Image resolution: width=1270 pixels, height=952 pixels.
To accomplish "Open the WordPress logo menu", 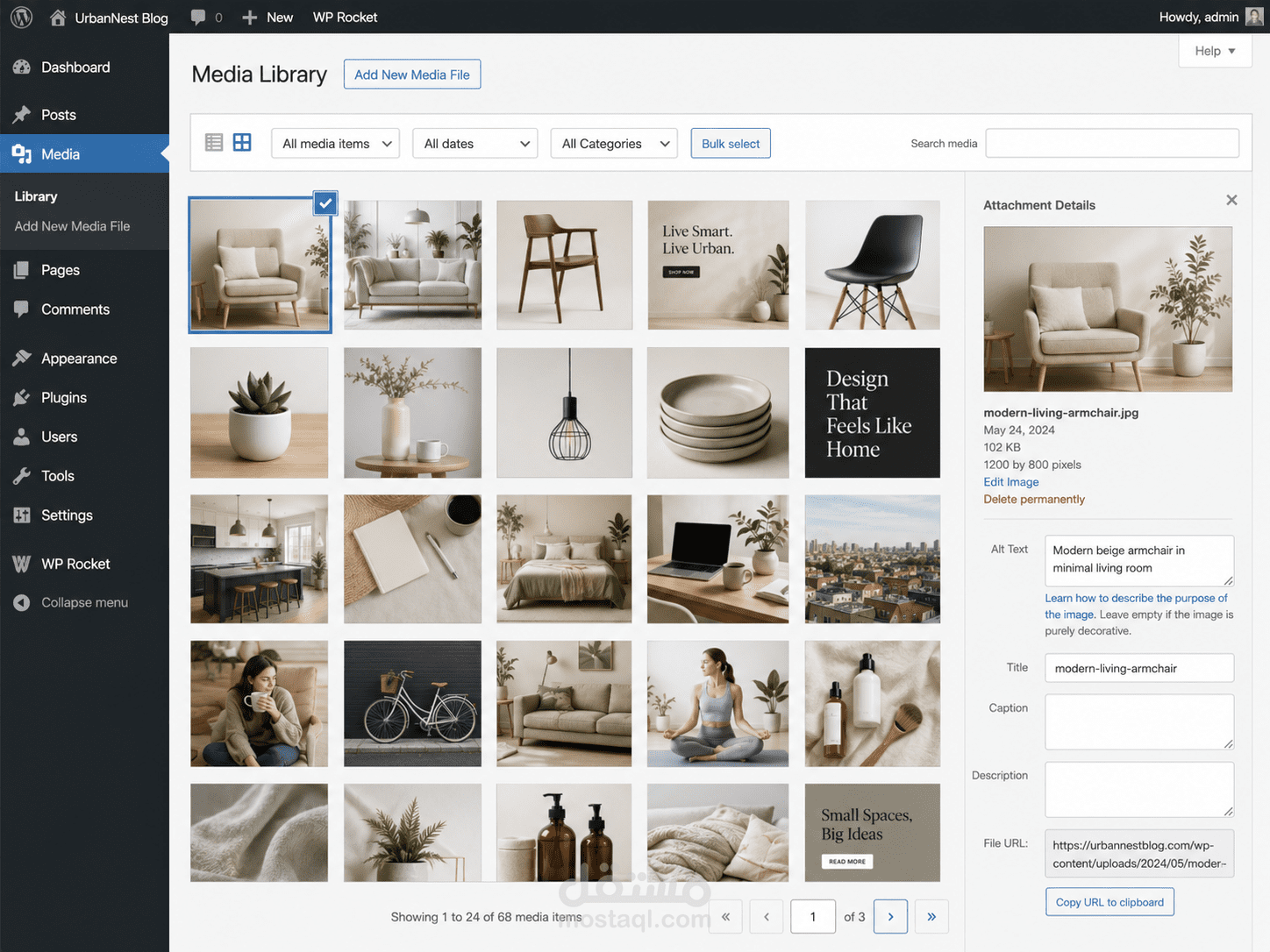I will [x=21, y=17].
